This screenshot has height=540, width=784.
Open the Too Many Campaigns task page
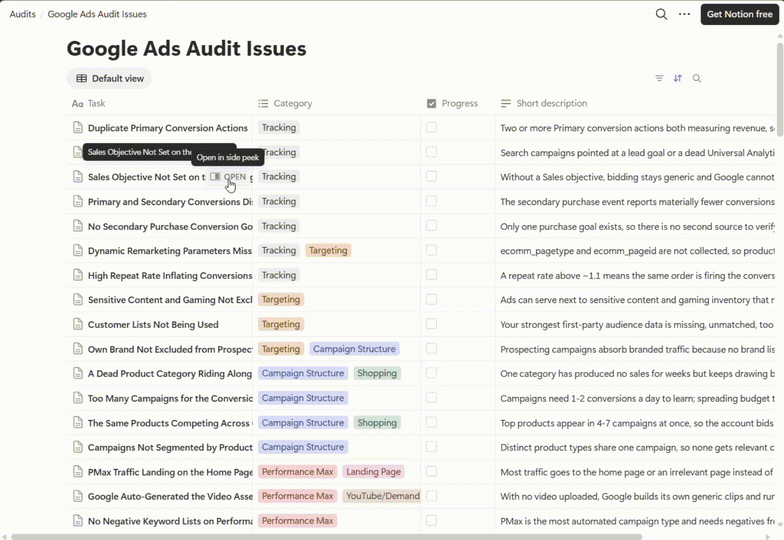[x=170, y=398]
